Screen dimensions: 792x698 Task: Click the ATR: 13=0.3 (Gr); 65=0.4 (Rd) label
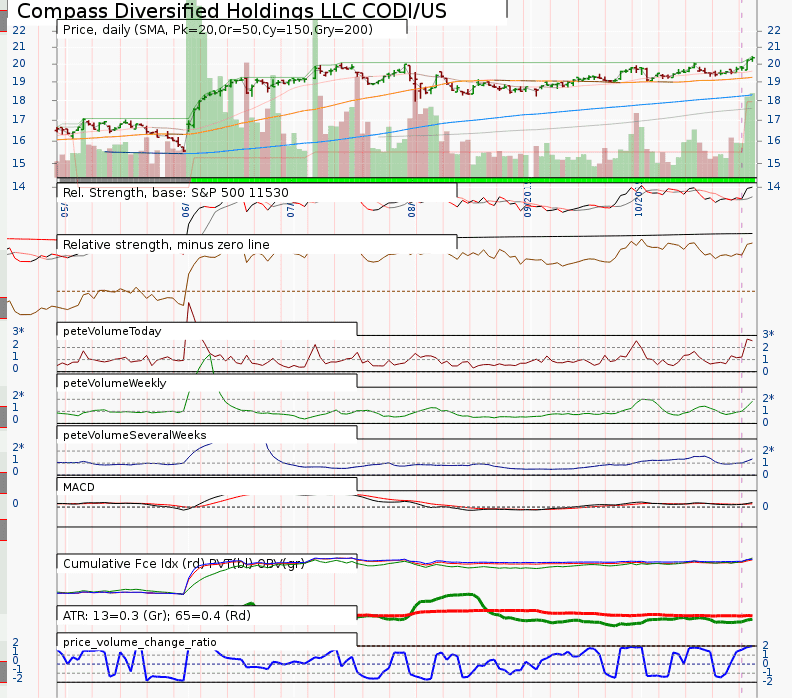(157, 616)
